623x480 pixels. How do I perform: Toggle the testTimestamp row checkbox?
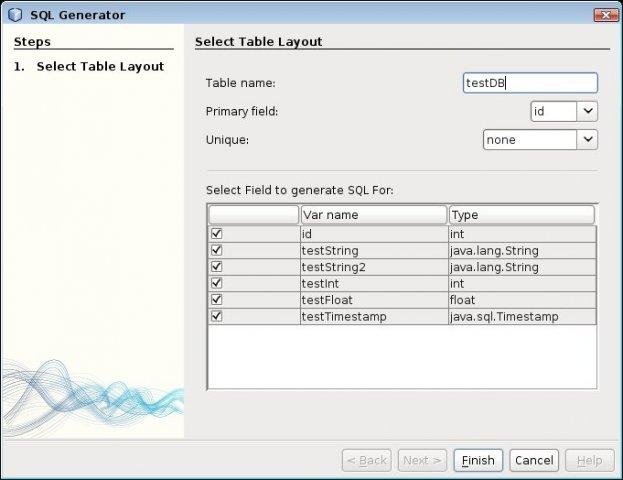coord(217,316)
